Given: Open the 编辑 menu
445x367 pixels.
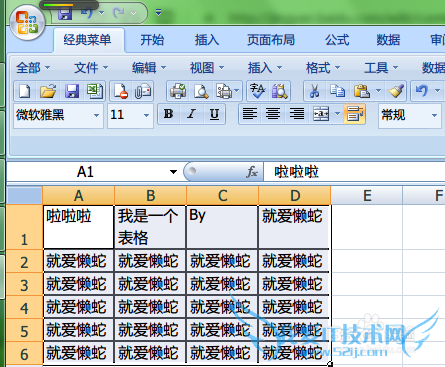Looking at the screenshot, I should [149, 68].
